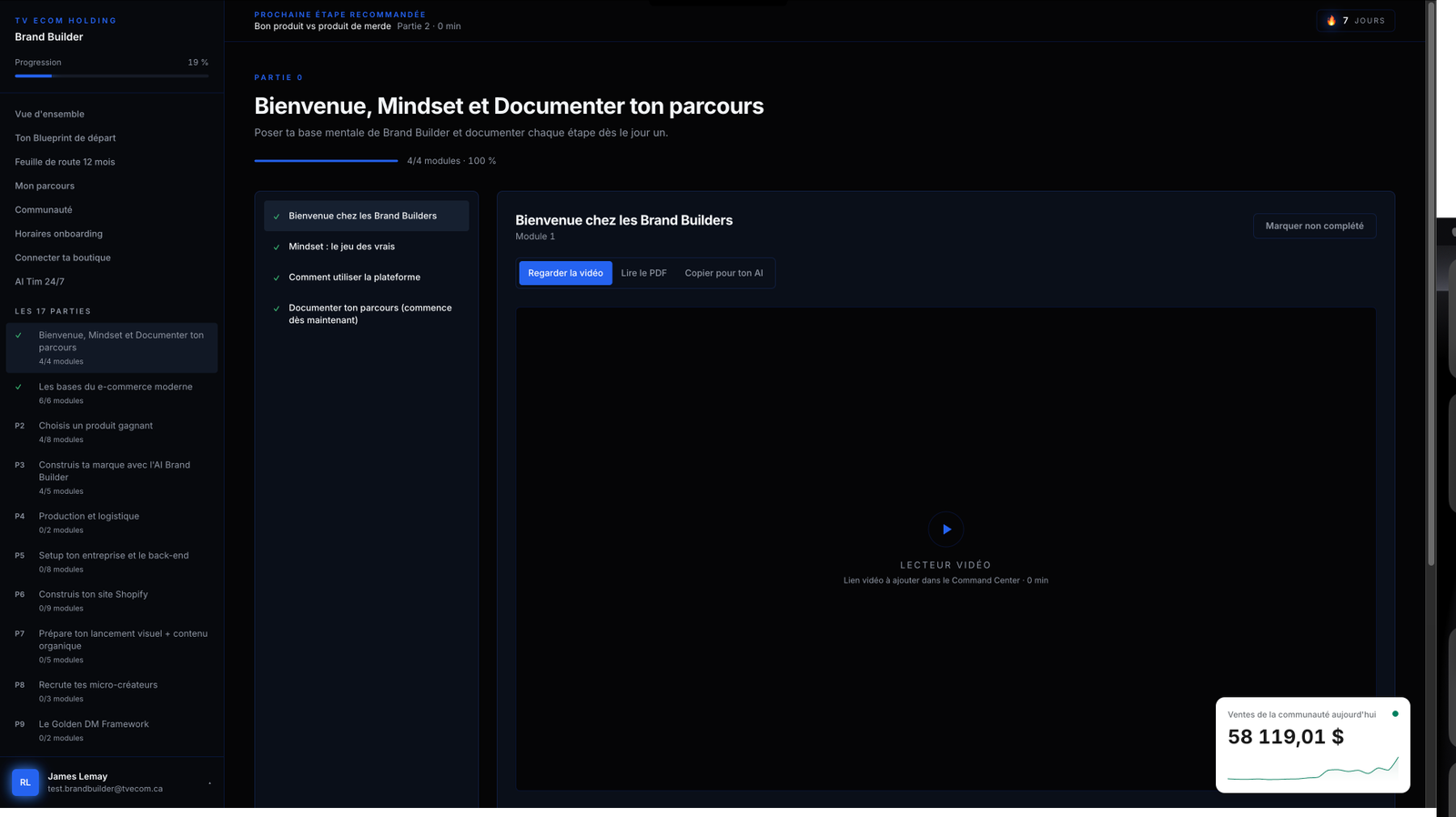
Task: Open part 'Construis ta marque avec l'AI Brand Builder'
Action: (112, 478)
